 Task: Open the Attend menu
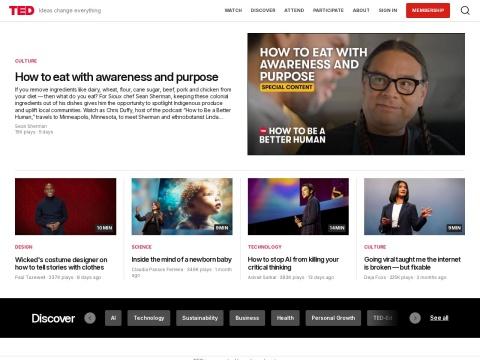pyautogui.click(x=294, y=10)
